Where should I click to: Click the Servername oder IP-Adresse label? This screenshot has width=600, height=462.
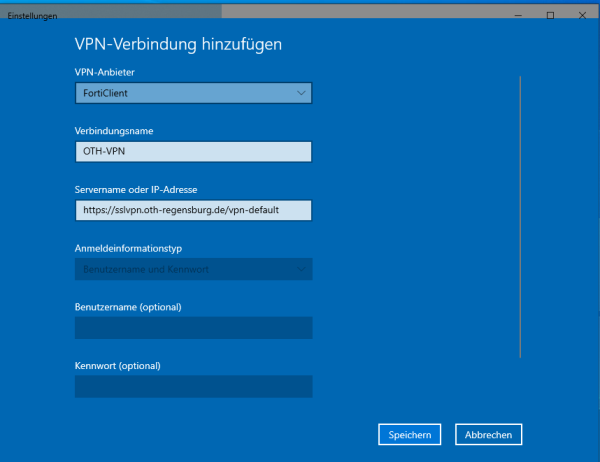click(136, 189)
